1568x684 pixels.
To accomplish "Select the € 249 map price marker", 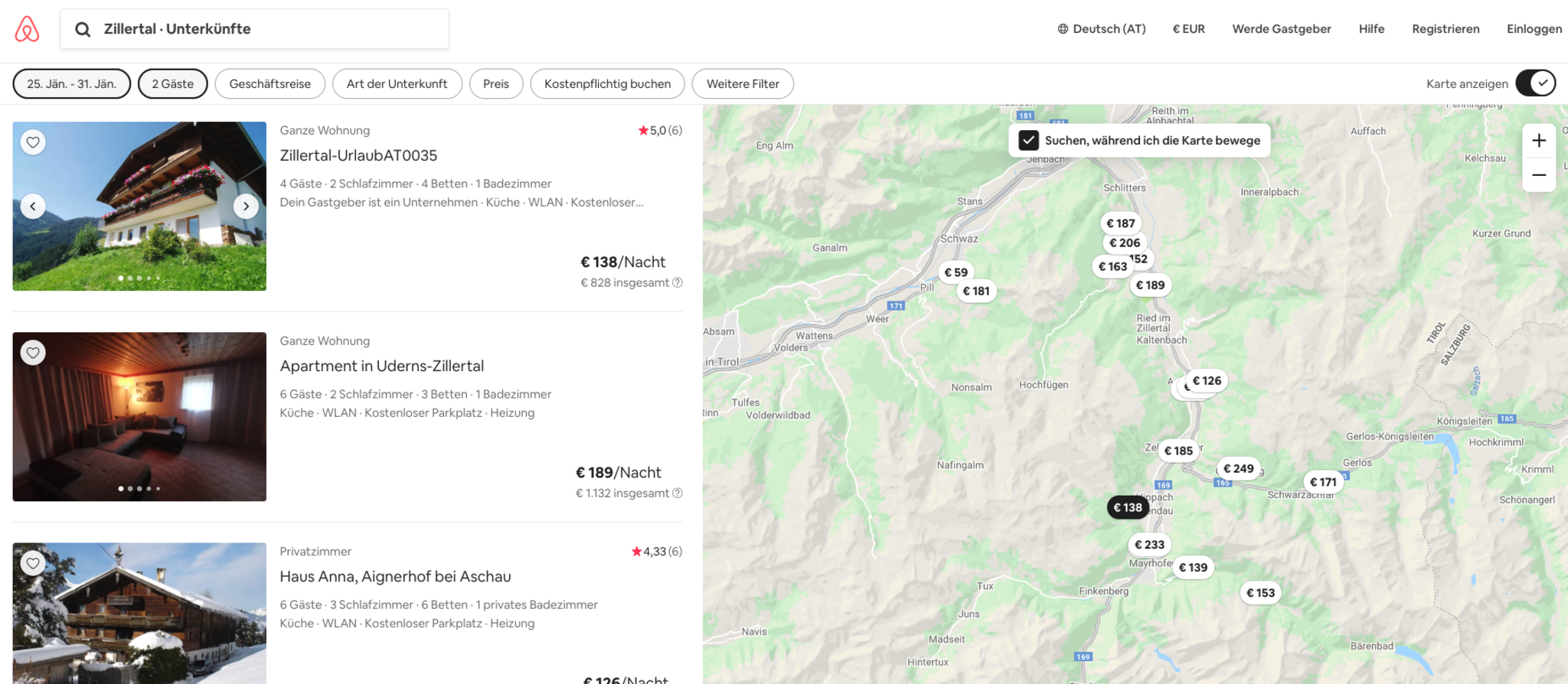I will pyautogui.click(x=1239, y=469).
